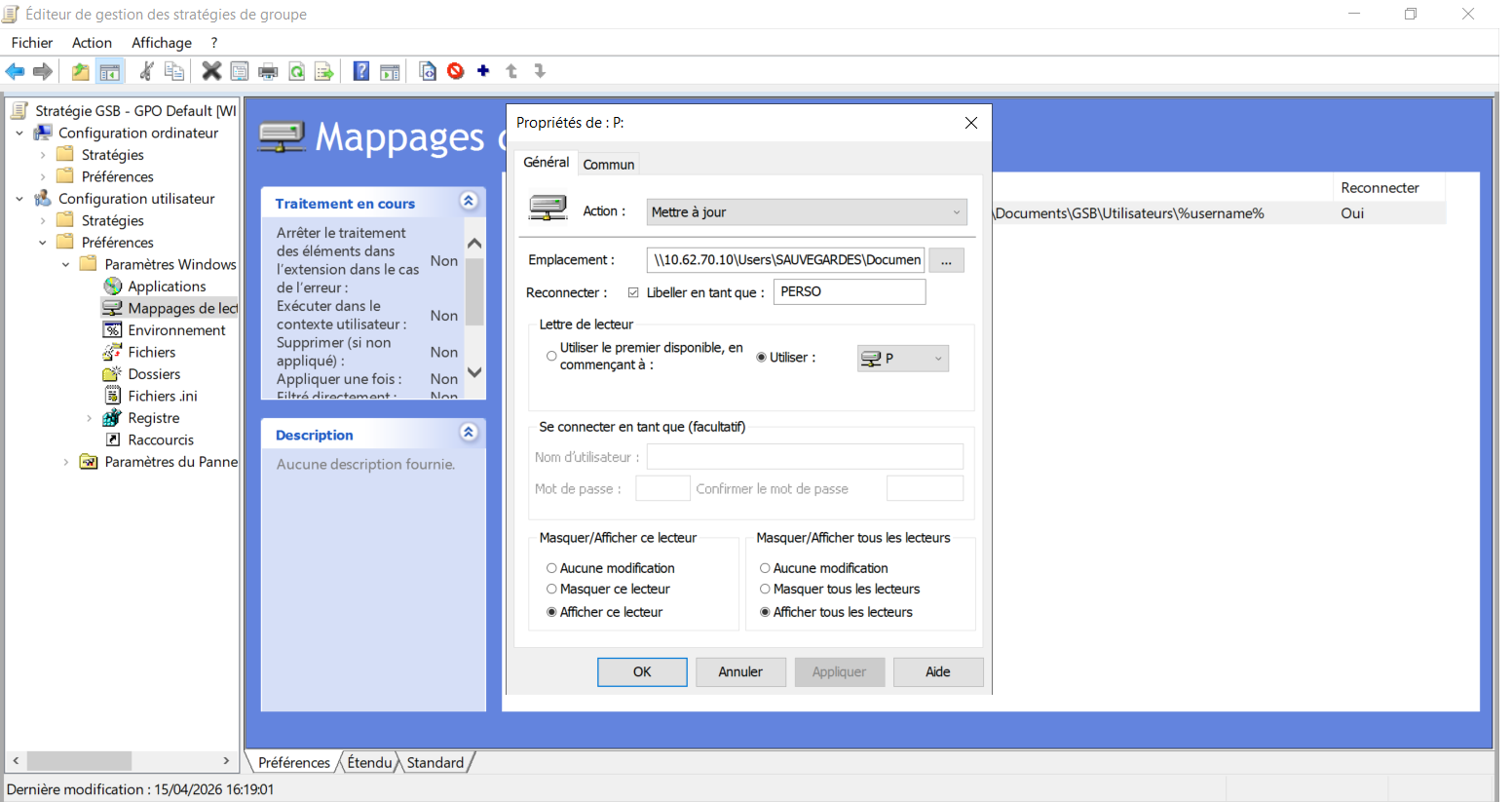Expand Paramètres du Panneau node
The image size is (1512, 802).
[x=66, y=462]
